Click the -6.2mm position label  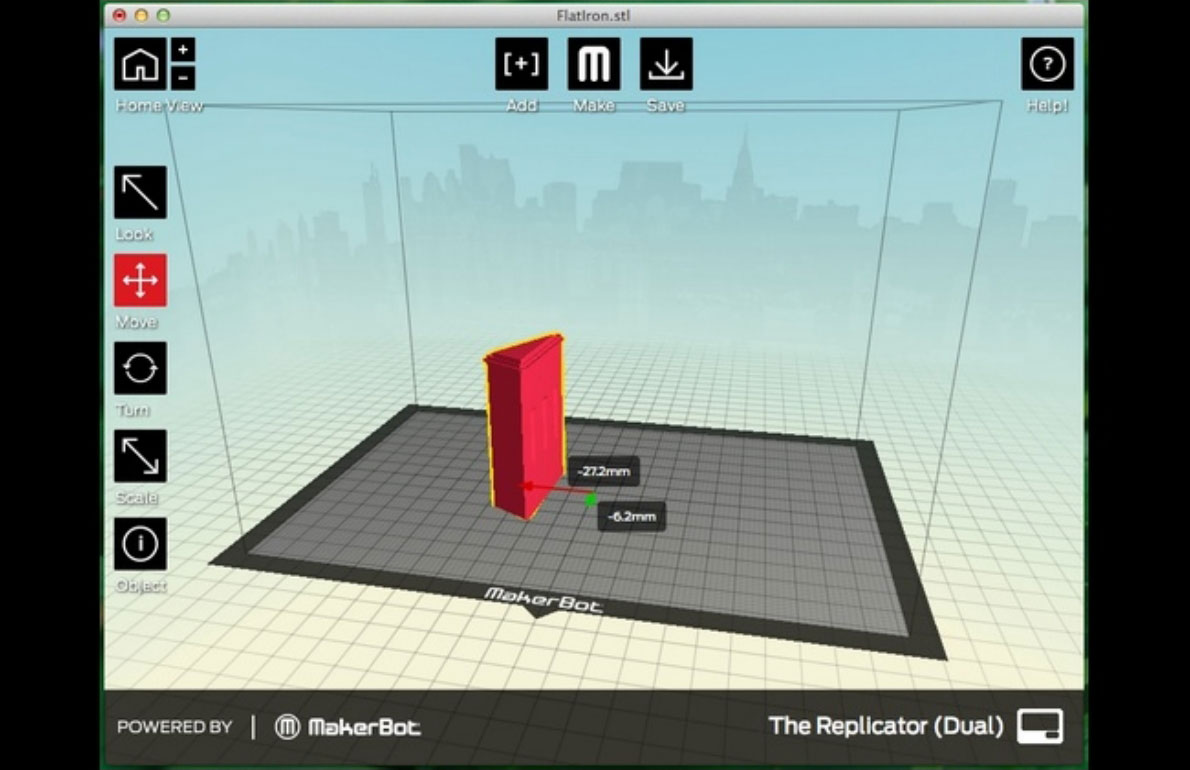[632, 516]
